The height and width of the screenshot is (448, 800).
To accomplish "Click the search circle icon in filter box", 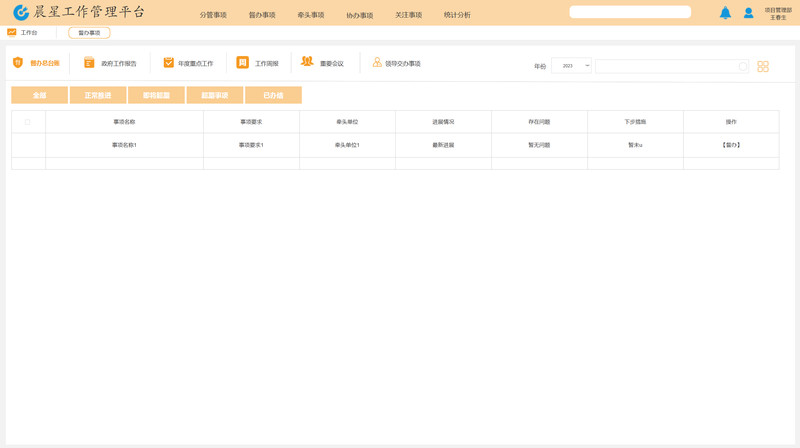I will (743, 66).
